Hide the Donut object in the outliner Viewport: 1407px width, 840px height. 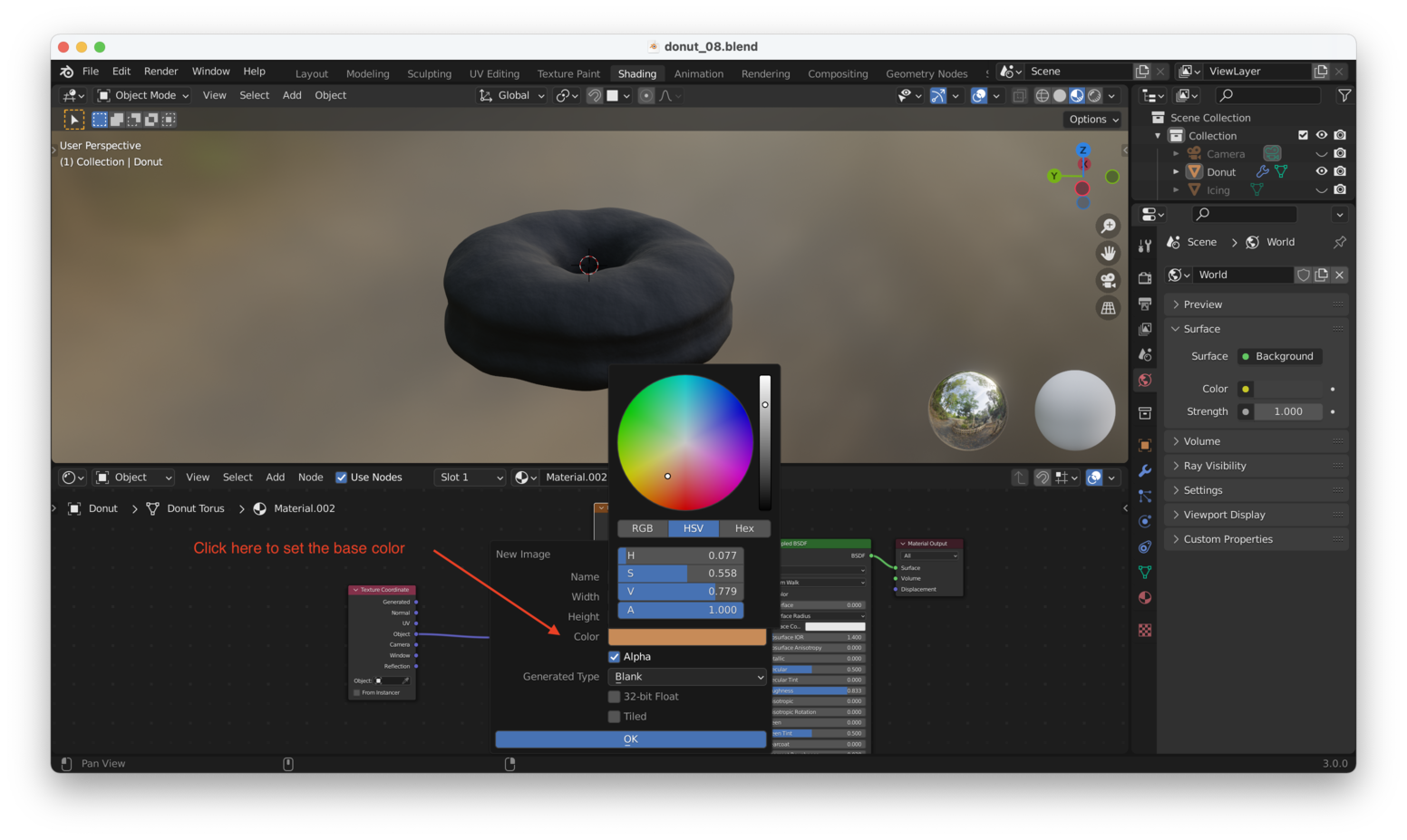[1324, 171]
